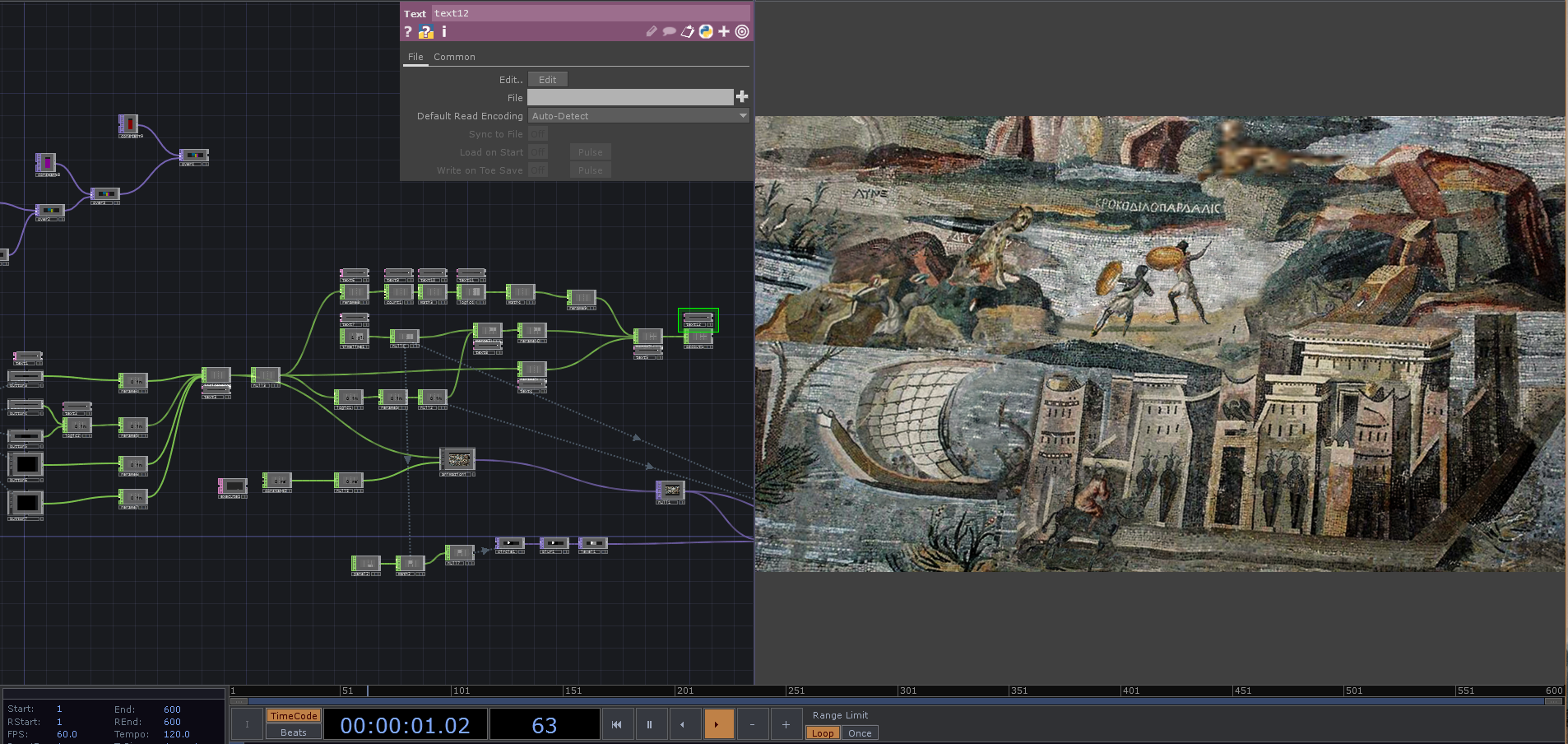
Task: Open operator help question mark icon
Action: (x=408, y=31)
